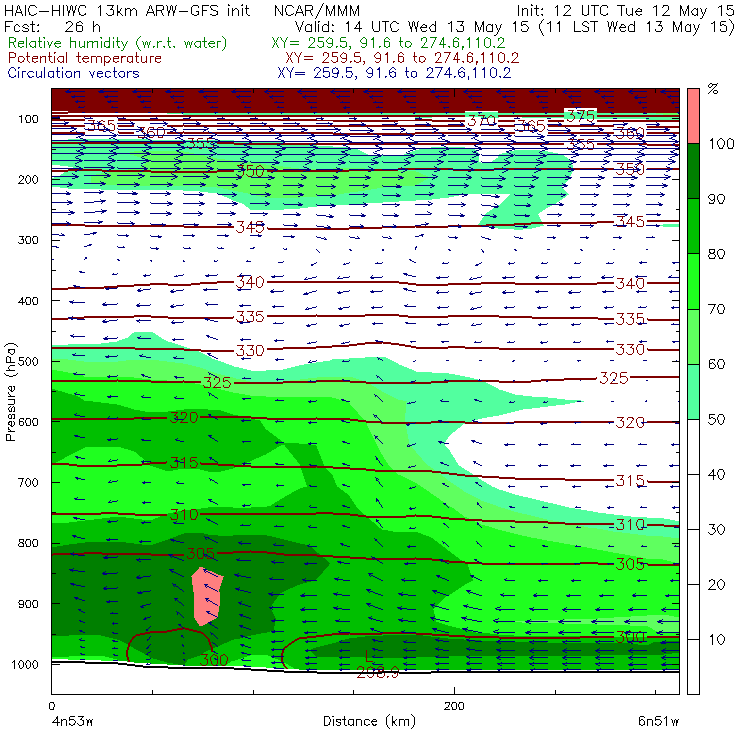
Task: Click the green 'Relative humidity (w.r.t. water)' legend
Action: click(x=118, y=43)
